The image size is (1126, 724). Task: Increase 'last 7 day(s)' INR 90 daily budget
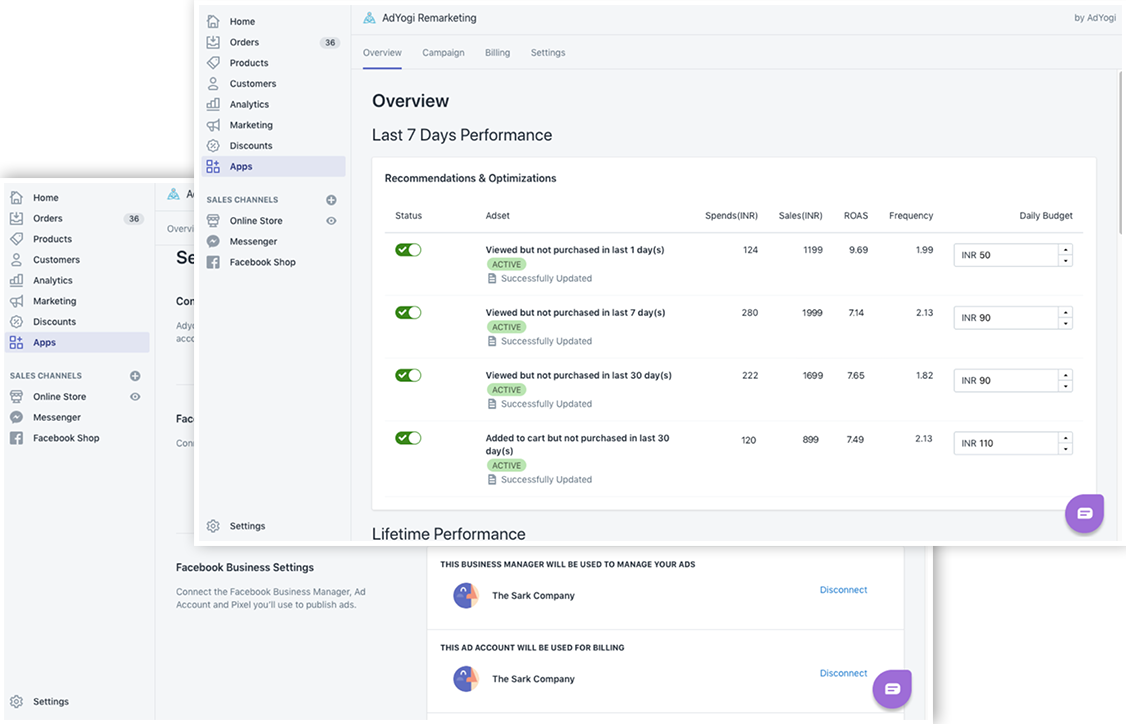[1066, 312]
